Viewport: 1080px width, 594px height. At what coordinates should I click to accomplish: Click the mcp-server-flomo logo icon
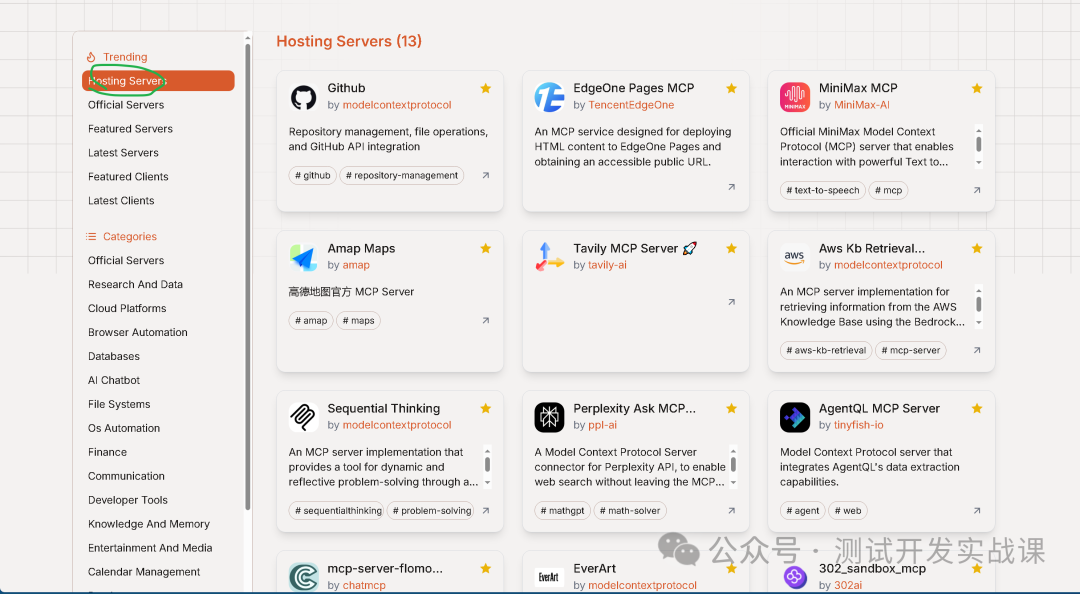(303, 577)
